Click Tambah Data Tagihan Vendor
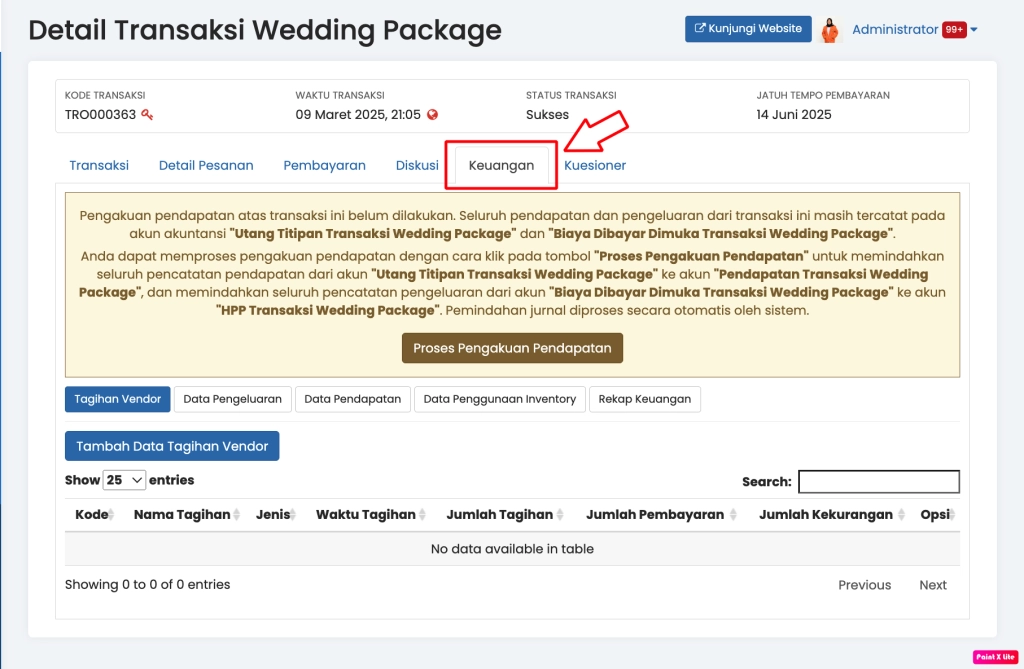This screenshot has width=1024, height=669. point(172,446)
